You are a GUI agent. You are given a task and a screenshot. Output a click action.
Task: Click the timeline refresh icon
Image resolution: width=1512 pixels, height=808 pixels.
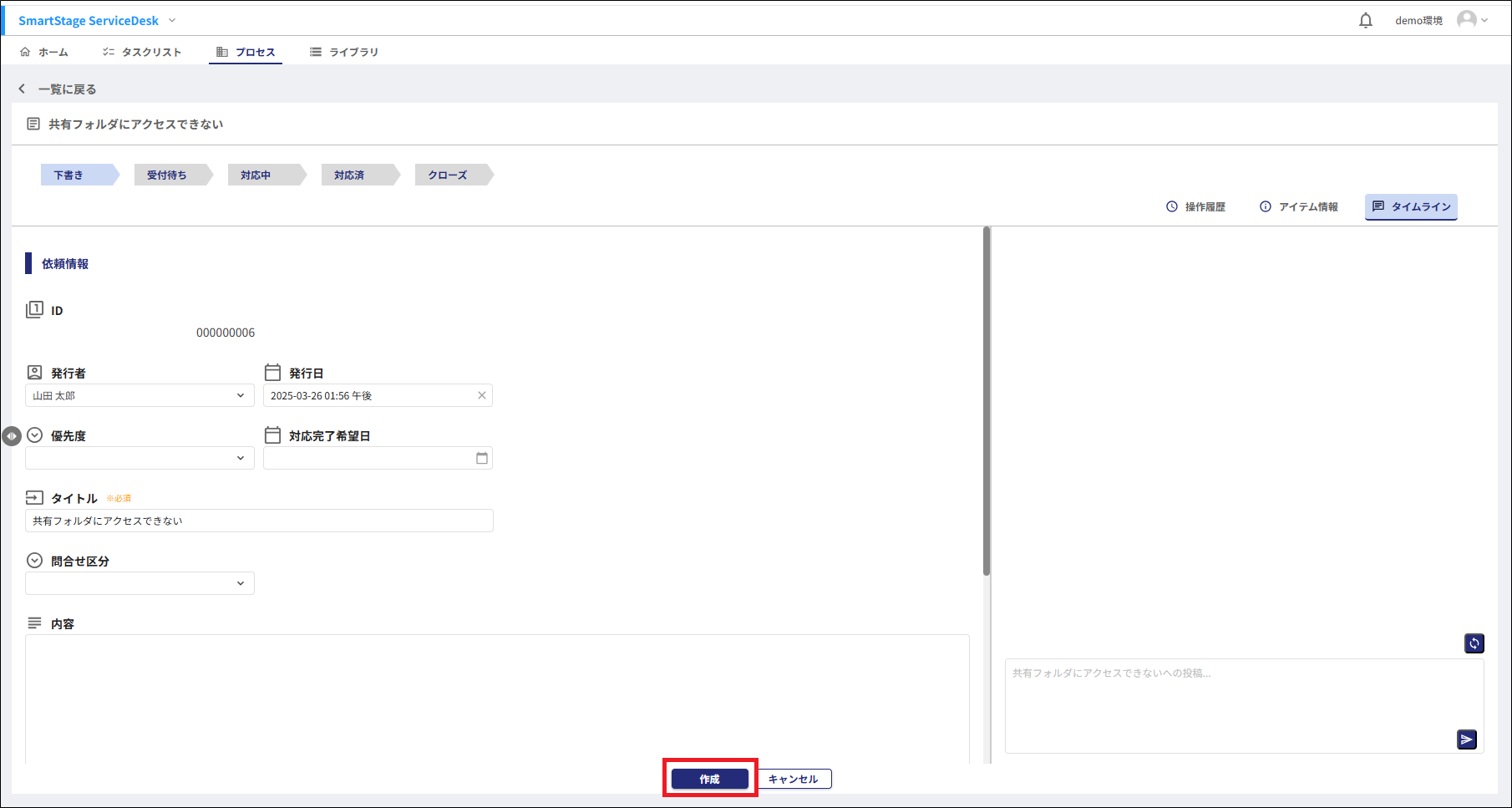(1474, 643)
